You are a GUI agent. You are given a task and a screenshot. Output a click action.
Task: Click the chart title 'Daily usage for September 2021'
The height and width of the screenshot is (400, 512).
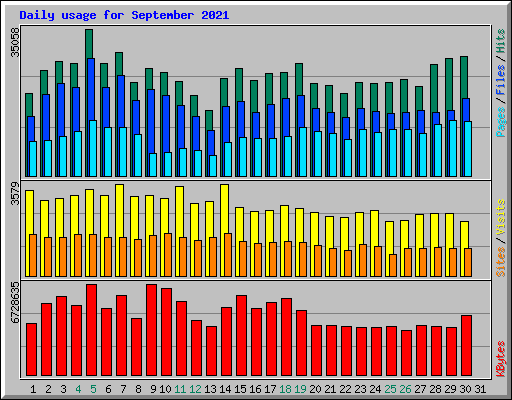(x=124, y=15)
